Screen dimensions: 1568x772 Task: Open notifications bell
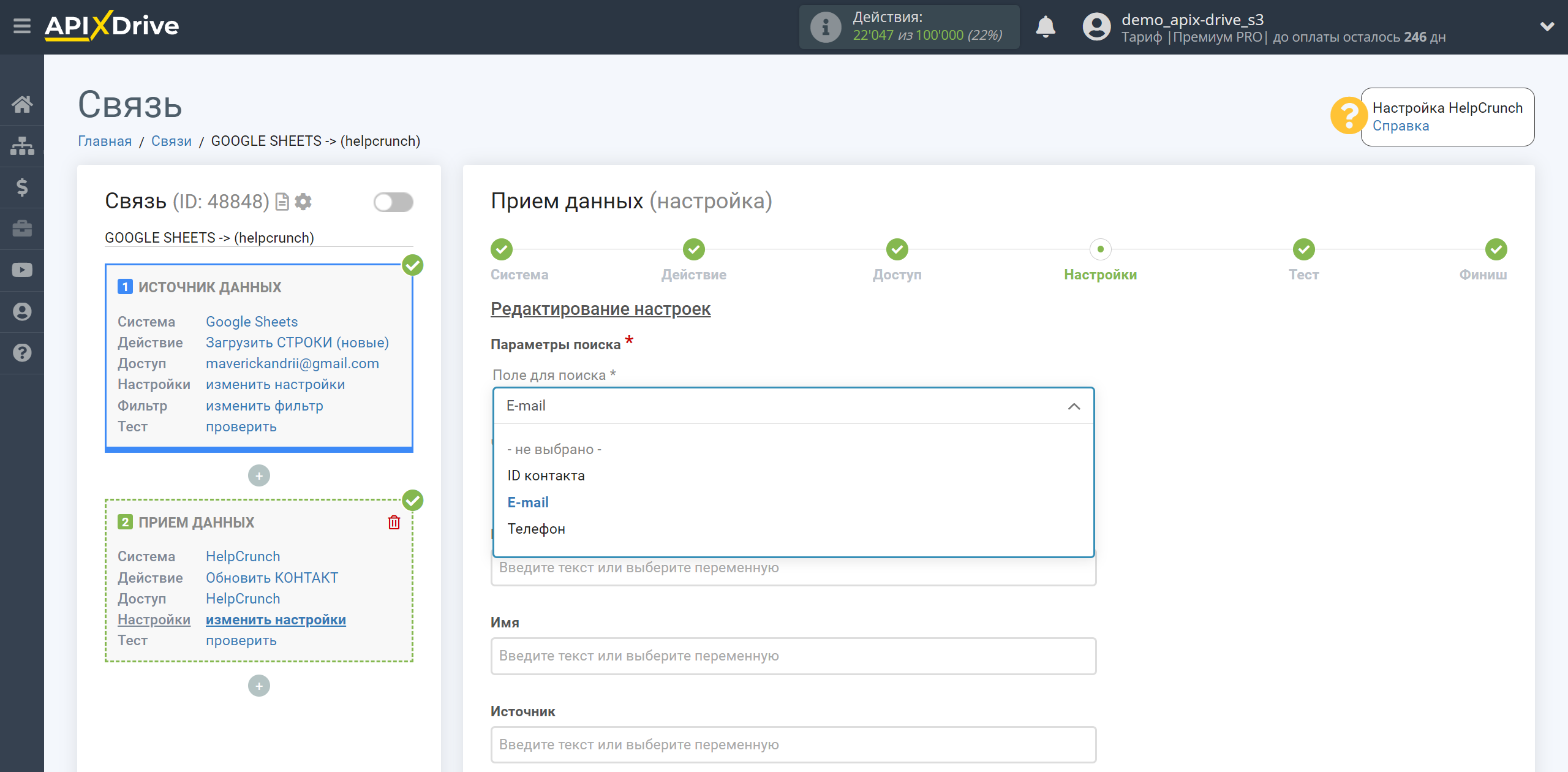(1046, 27)
